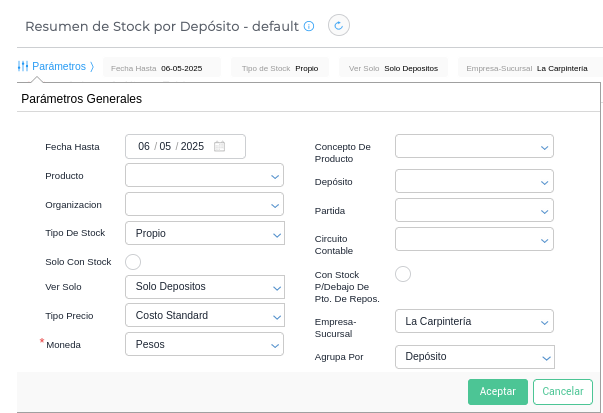Screen dimensions: 603x413
Task: Open the calendar picker for Fecha Hasta
Action: tap(220, 146)
